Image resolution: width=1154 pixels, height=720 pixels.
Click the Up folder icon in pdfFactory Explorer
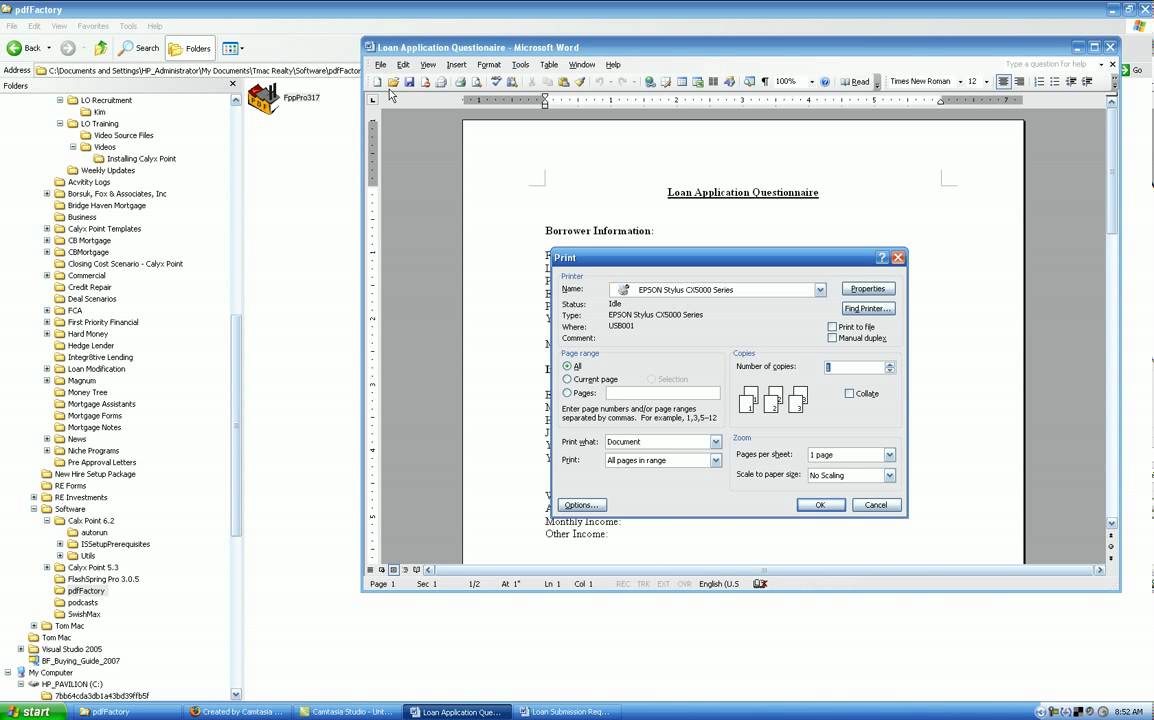tap(101, 48)
